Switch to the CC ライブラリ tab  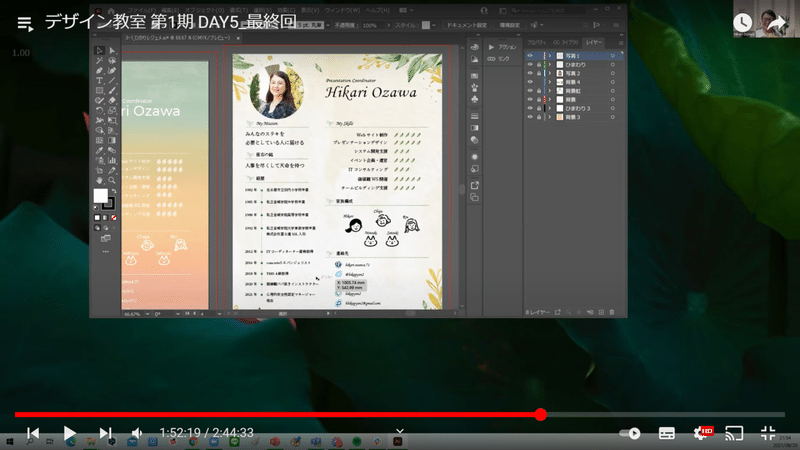[566, 42]
